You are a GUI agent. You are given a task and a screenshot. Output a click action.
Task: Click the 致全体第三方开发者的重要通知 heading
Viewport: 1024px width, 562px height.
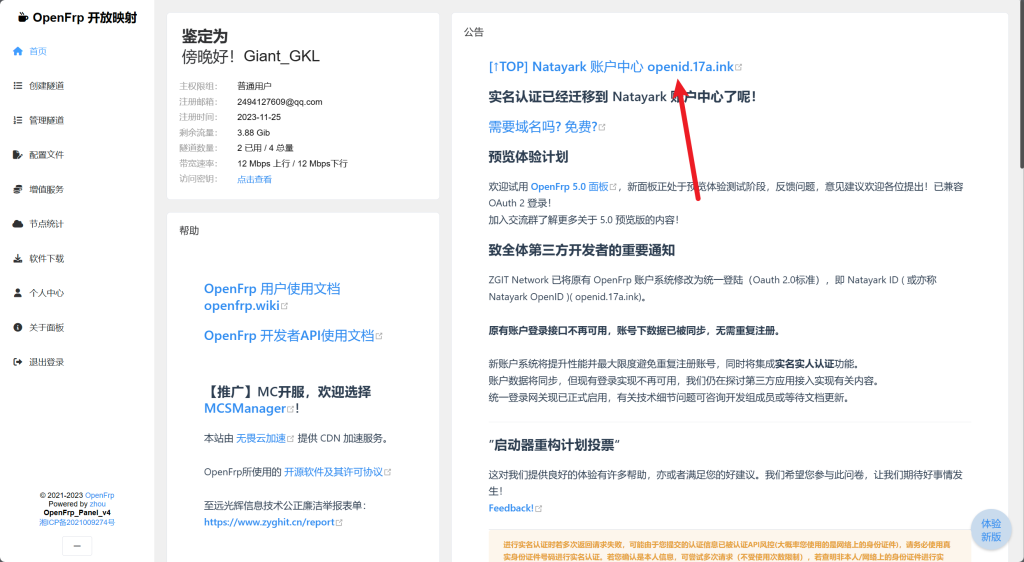pyautogui.click(x=582, y=251)
